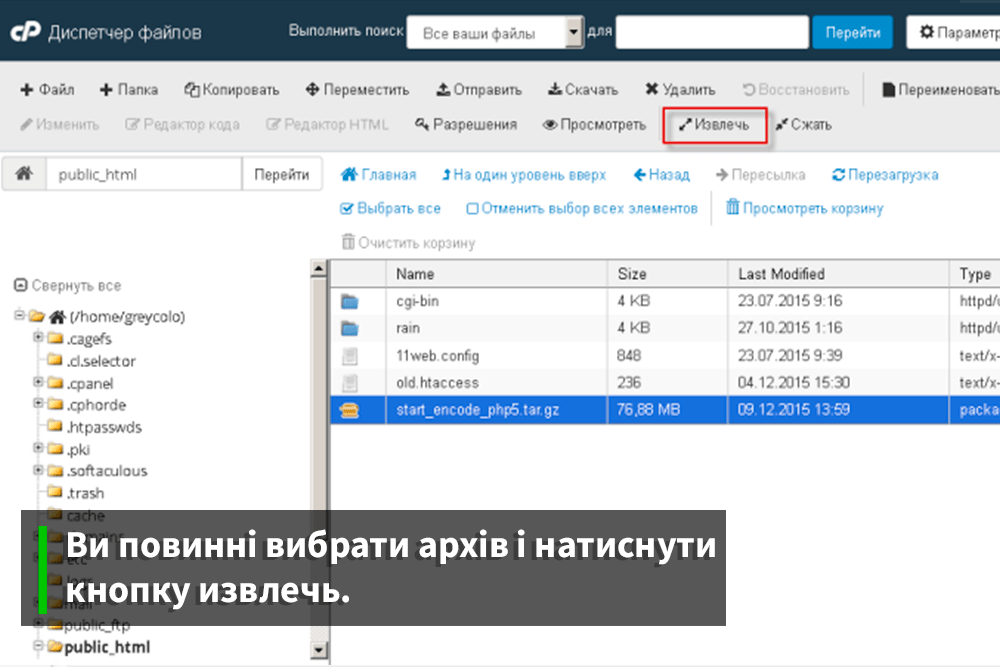The width and height of the screenshot is (1000, 667).
Task: Click Извлечь to extract the archive
Action: click(x=714, y=125)
